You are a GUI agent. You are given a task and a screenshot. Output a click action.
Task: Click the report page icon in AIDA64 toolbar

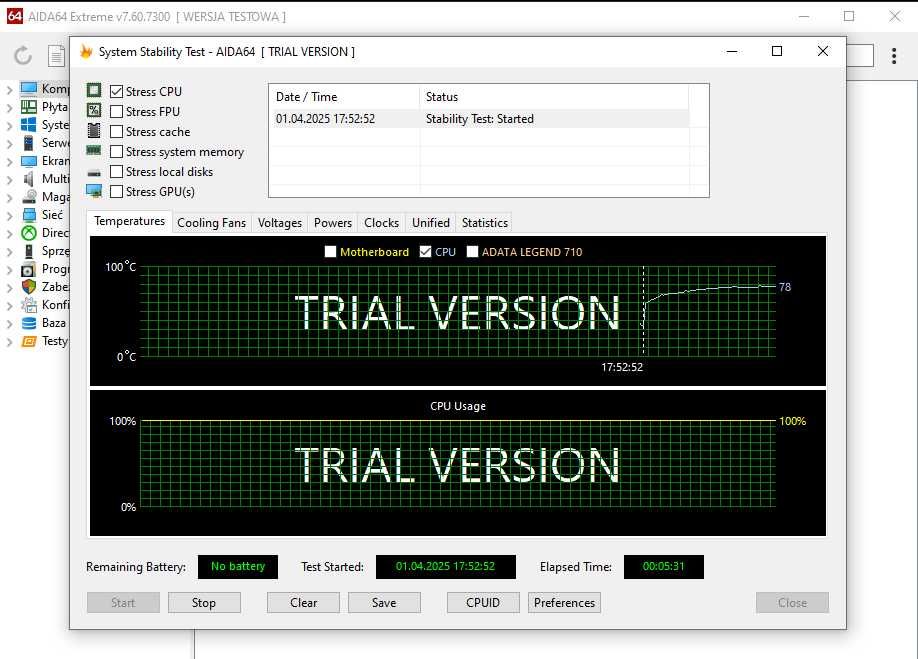point(56,56)
